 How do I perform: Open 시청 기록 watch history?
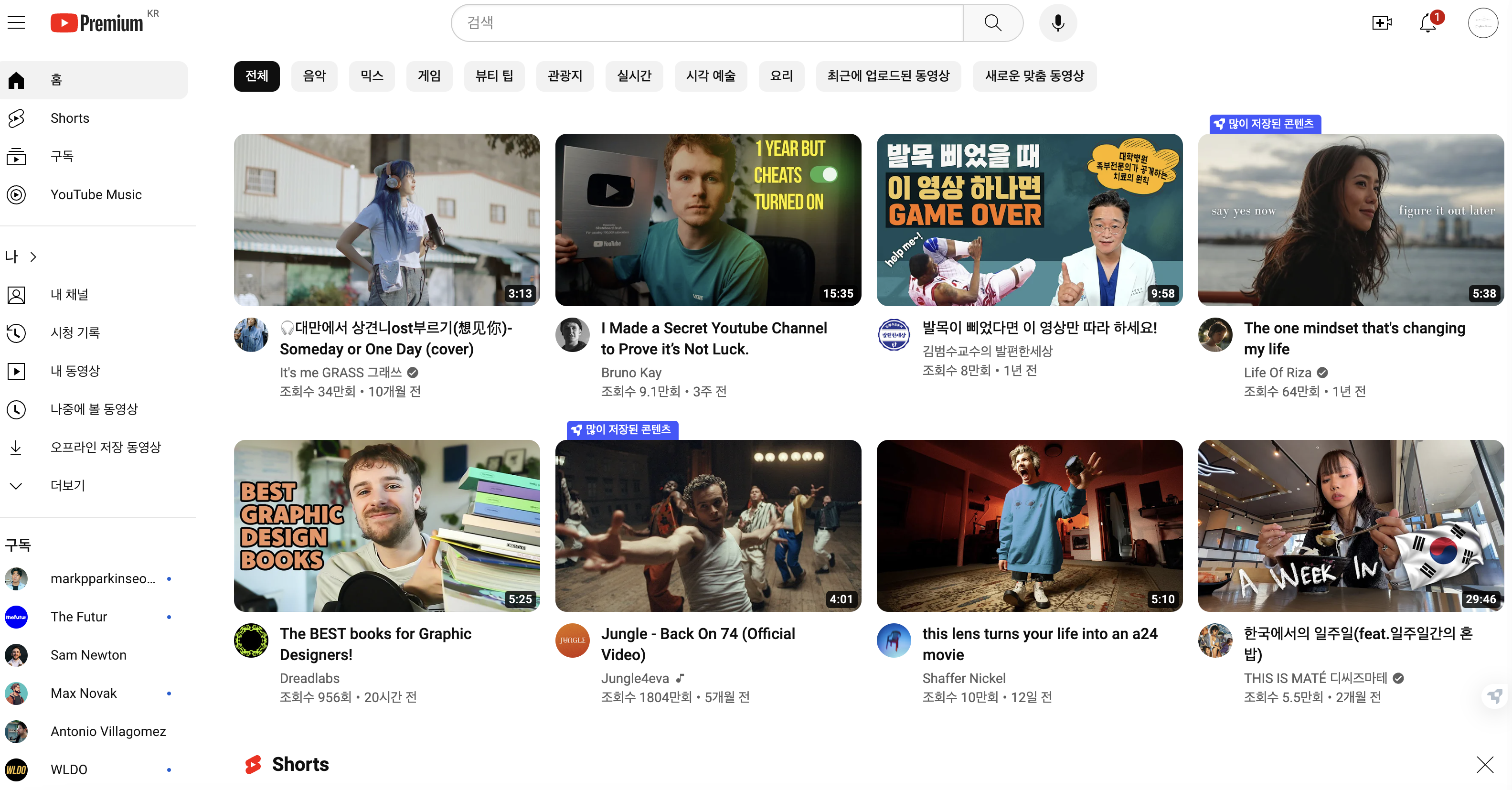[x=75, y=333]
